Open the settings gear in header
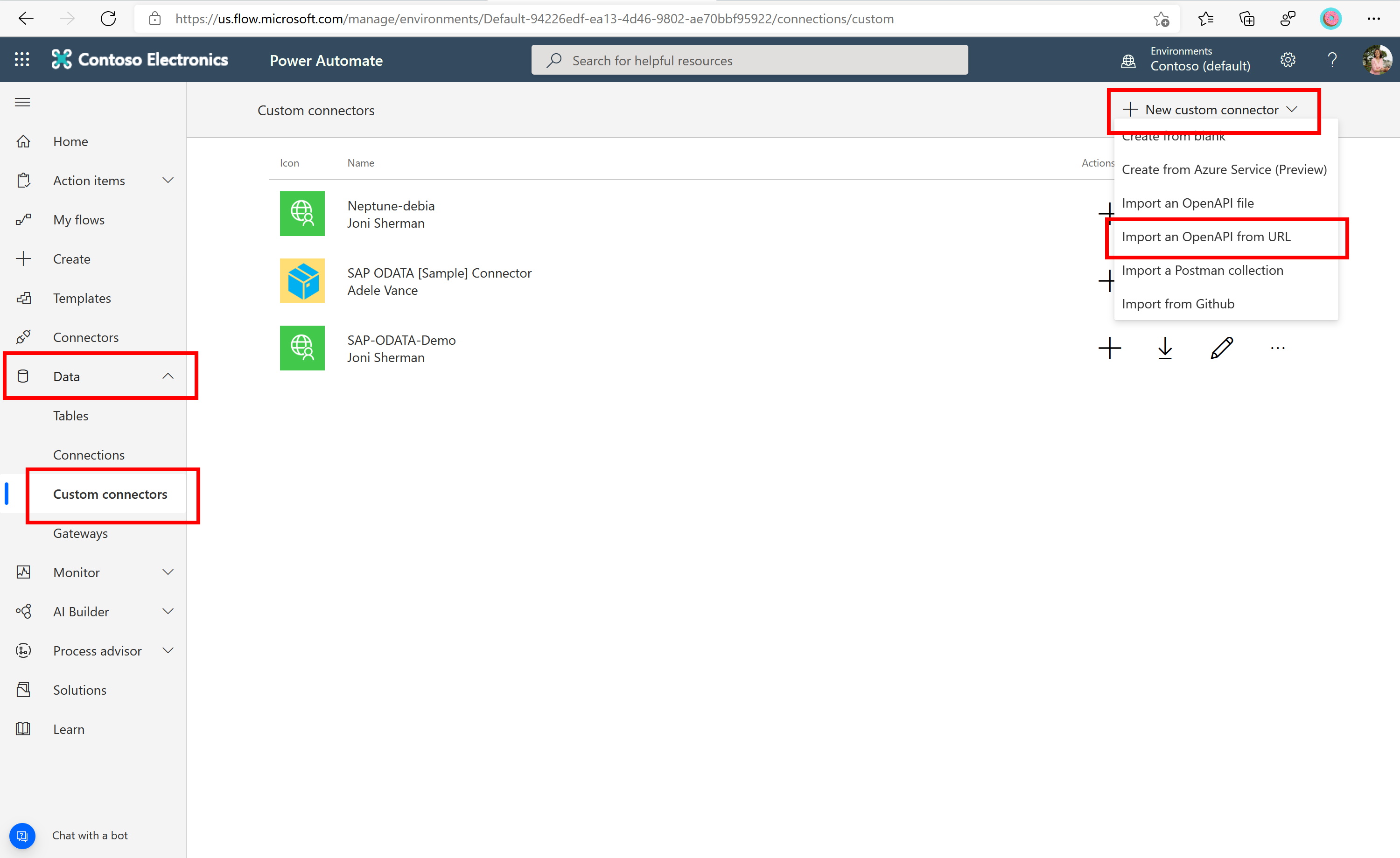 pyautogui.click(x=1288, y=60)
